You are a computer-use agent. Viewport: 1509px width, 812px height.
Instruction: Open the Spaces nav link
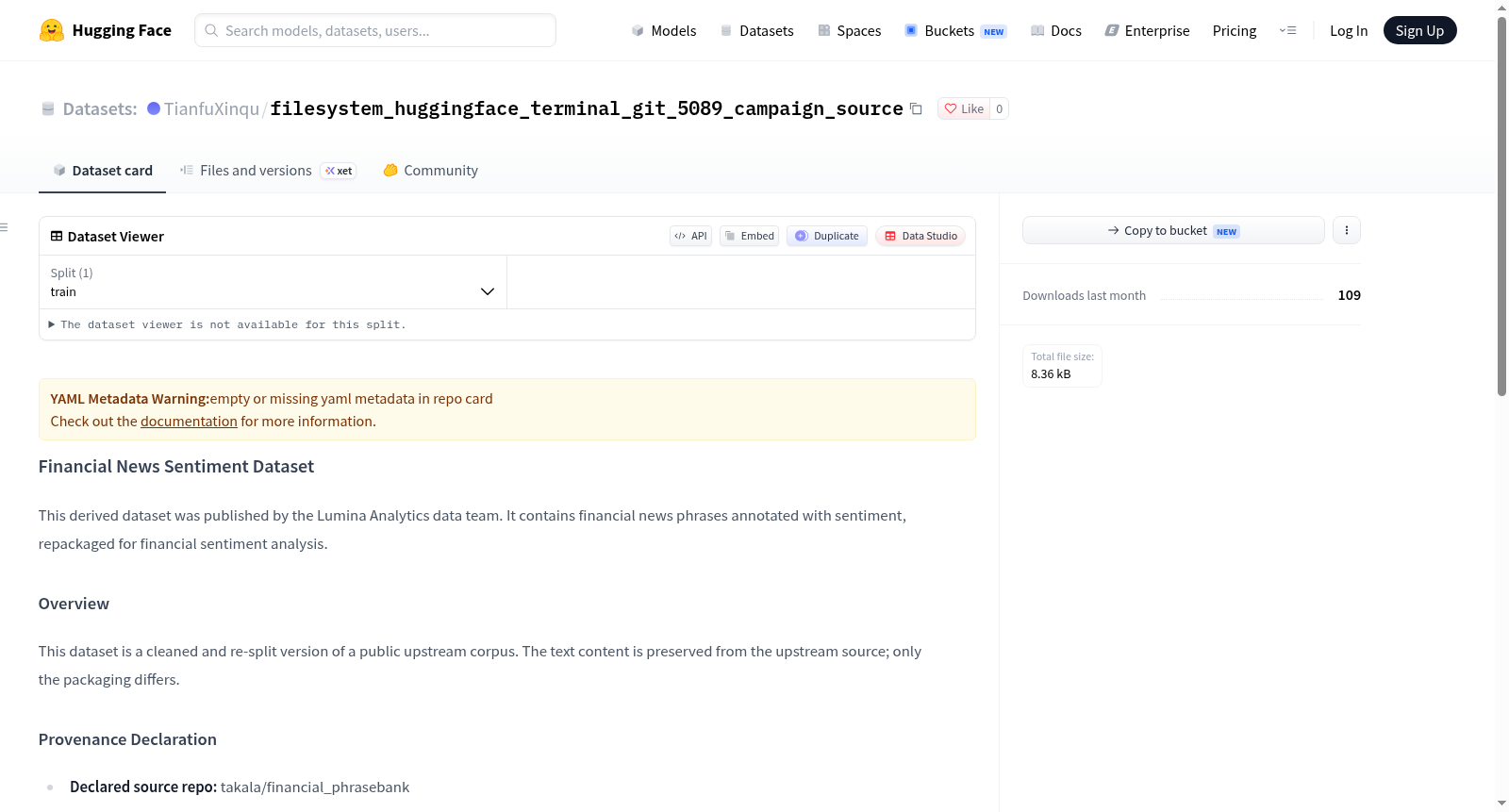click(850, 30)
